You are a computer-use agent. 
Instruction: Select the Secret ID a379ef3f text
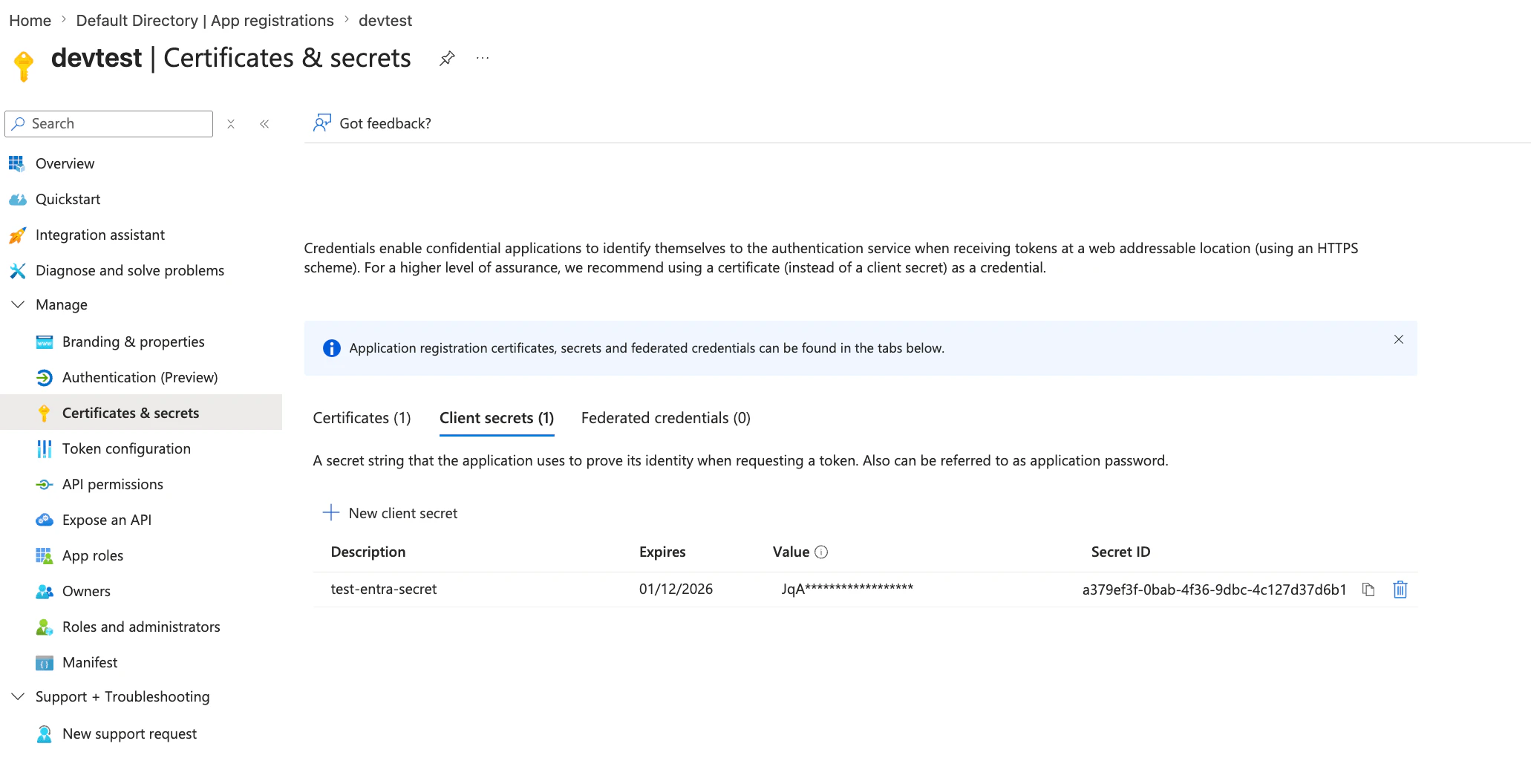pos(1214,589)
